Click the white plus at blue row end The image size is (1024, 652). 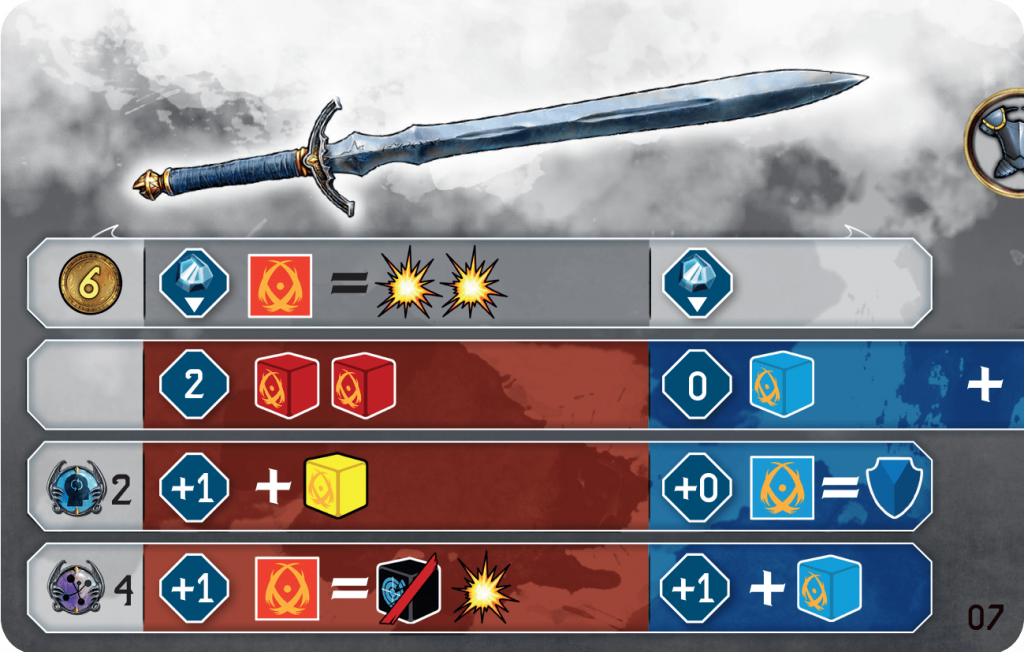click(x=985, y=384)
